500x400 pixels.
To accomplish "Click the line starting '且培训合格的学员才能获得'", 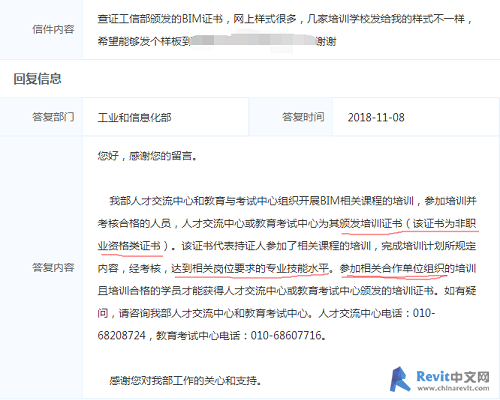I will 287,291.
